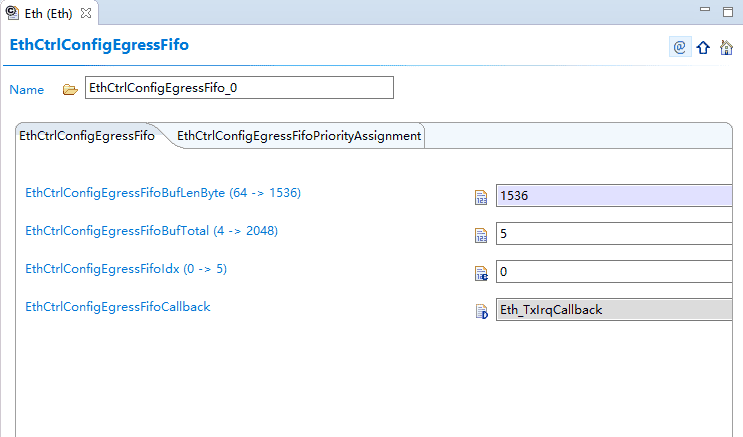743x437 pixels.
Task: Click integer icon for BufTotal parameter
Action: tap(481, 235)
